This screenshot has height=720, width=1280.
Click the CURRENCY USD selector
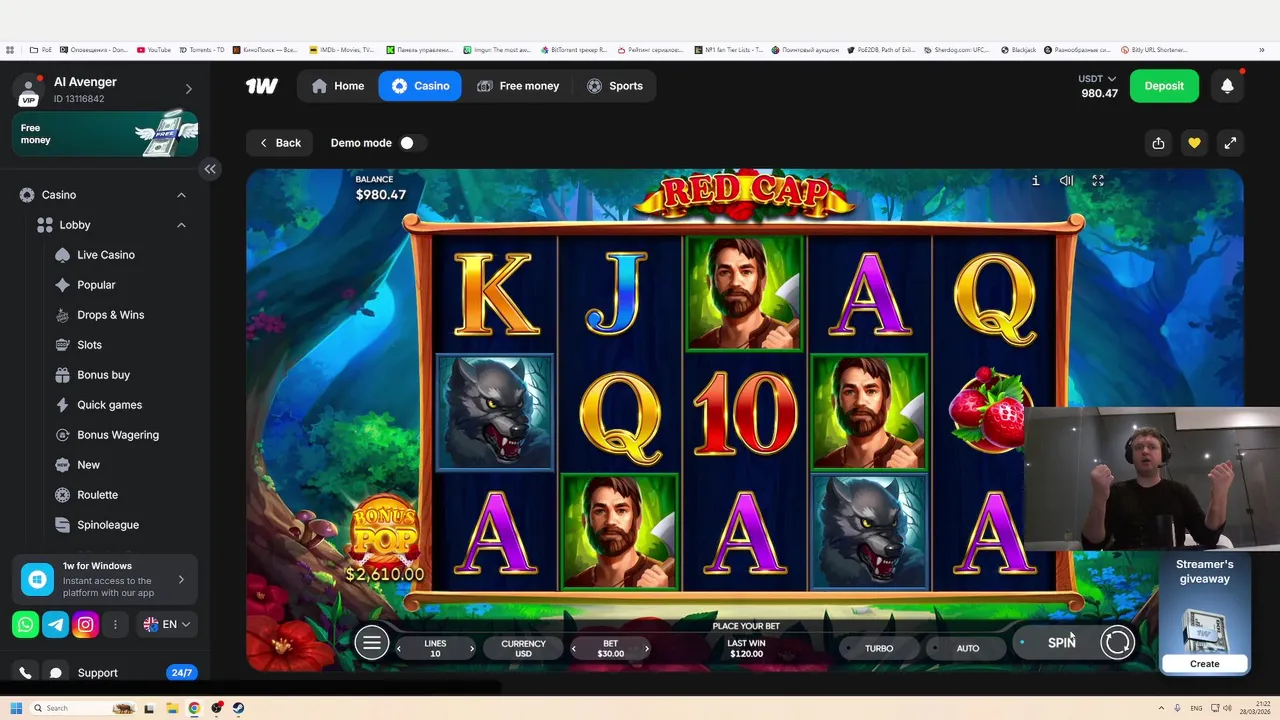coord(523,649)
